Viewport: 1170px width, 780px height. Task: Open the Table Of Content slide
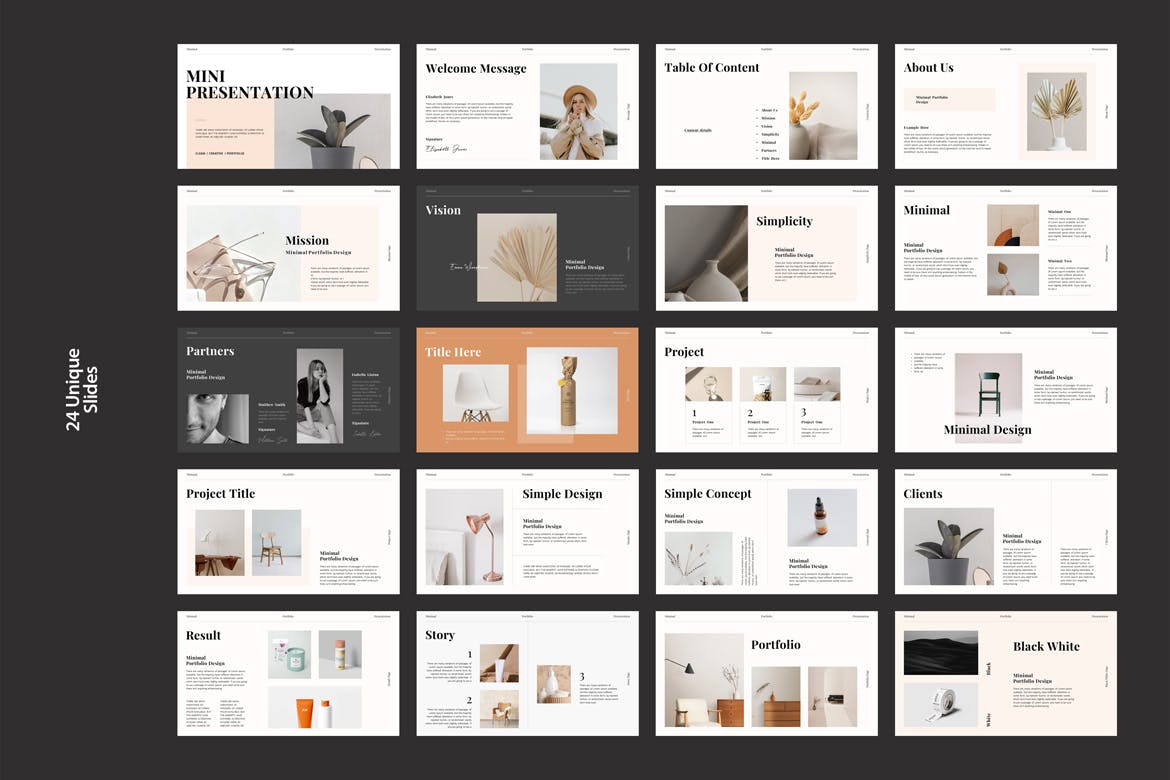point(766,106)
